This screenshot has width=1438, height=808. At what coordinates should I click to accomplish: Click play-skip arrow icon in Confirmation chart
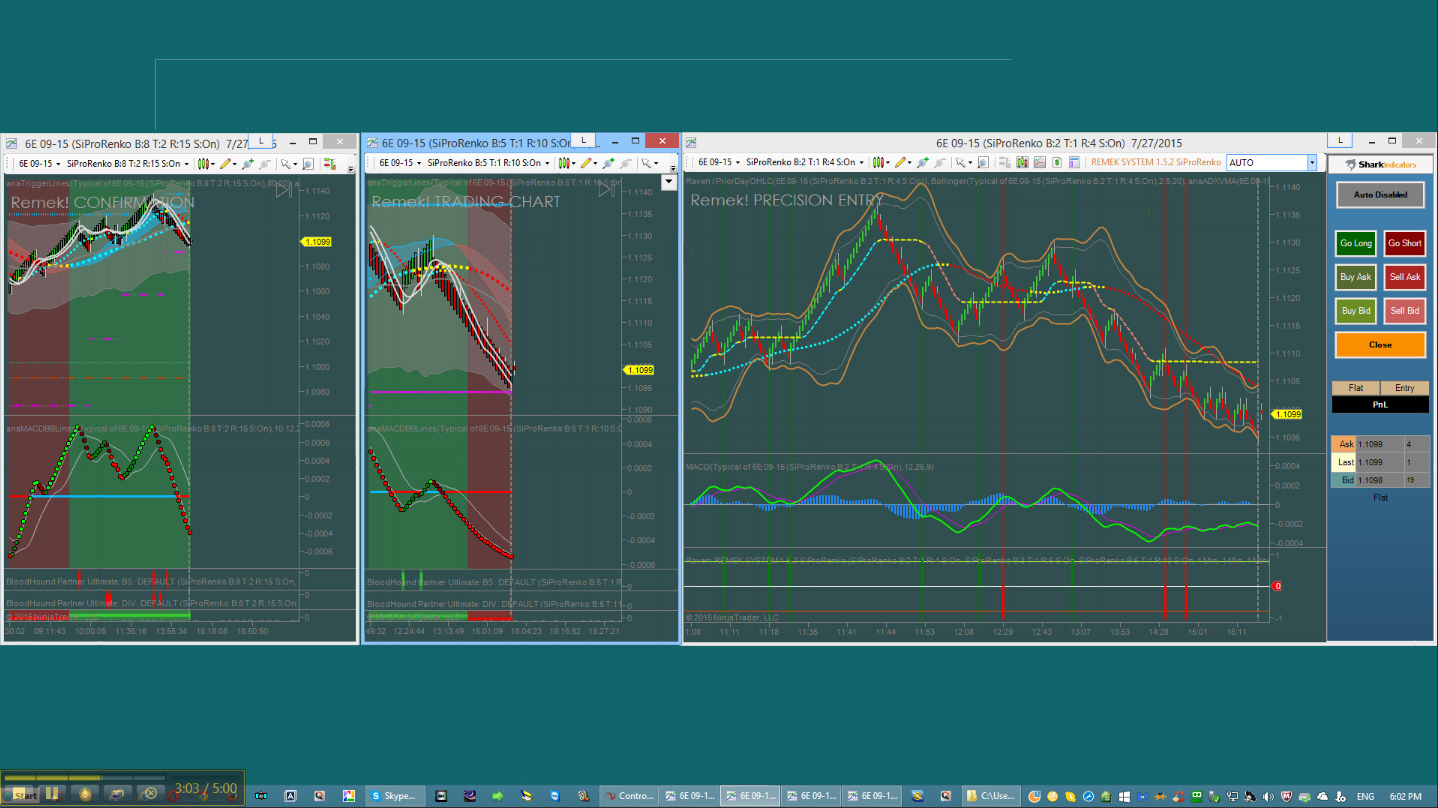(x=283, y=189)
